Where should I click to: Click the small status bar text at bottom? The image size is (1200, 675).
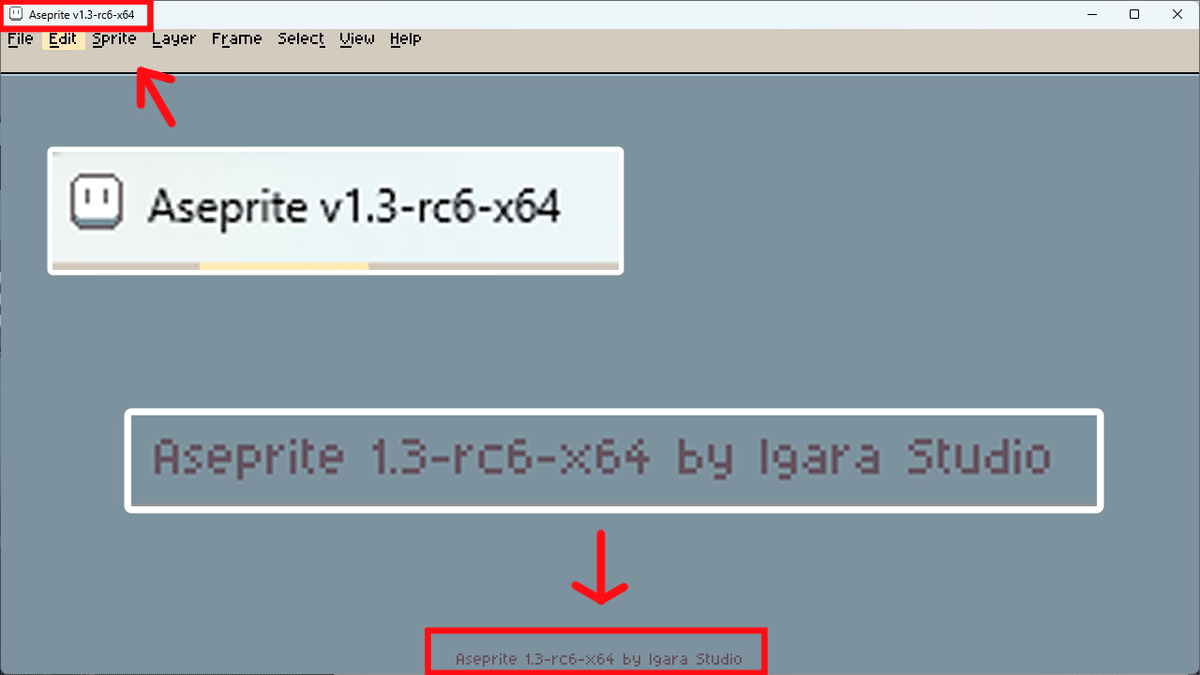click(598, 659)
